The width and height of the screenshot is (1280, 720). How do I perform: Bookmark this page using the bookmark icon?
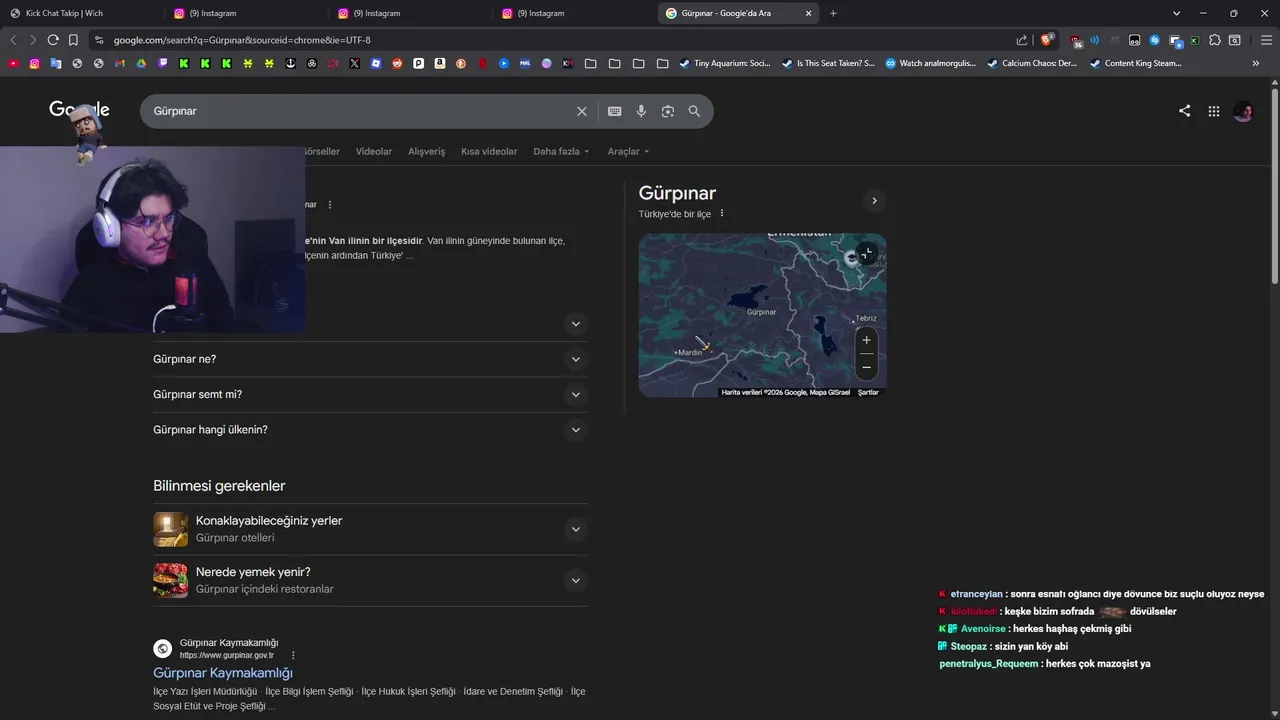tap(73, 40)
